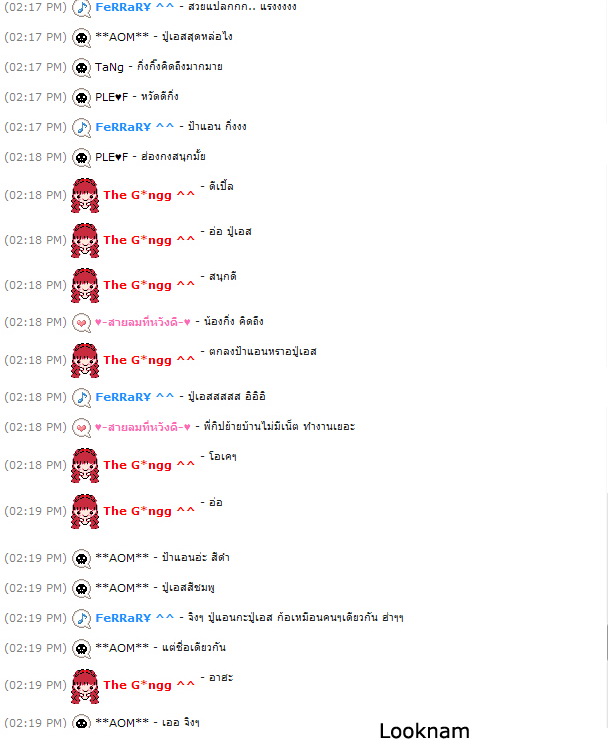Open pink สายลมที่หวังดี username at น้องกิ่ง คิดถึง message
Screen dimensions: 610x746
pyautogui.click(x=143, y=322)
